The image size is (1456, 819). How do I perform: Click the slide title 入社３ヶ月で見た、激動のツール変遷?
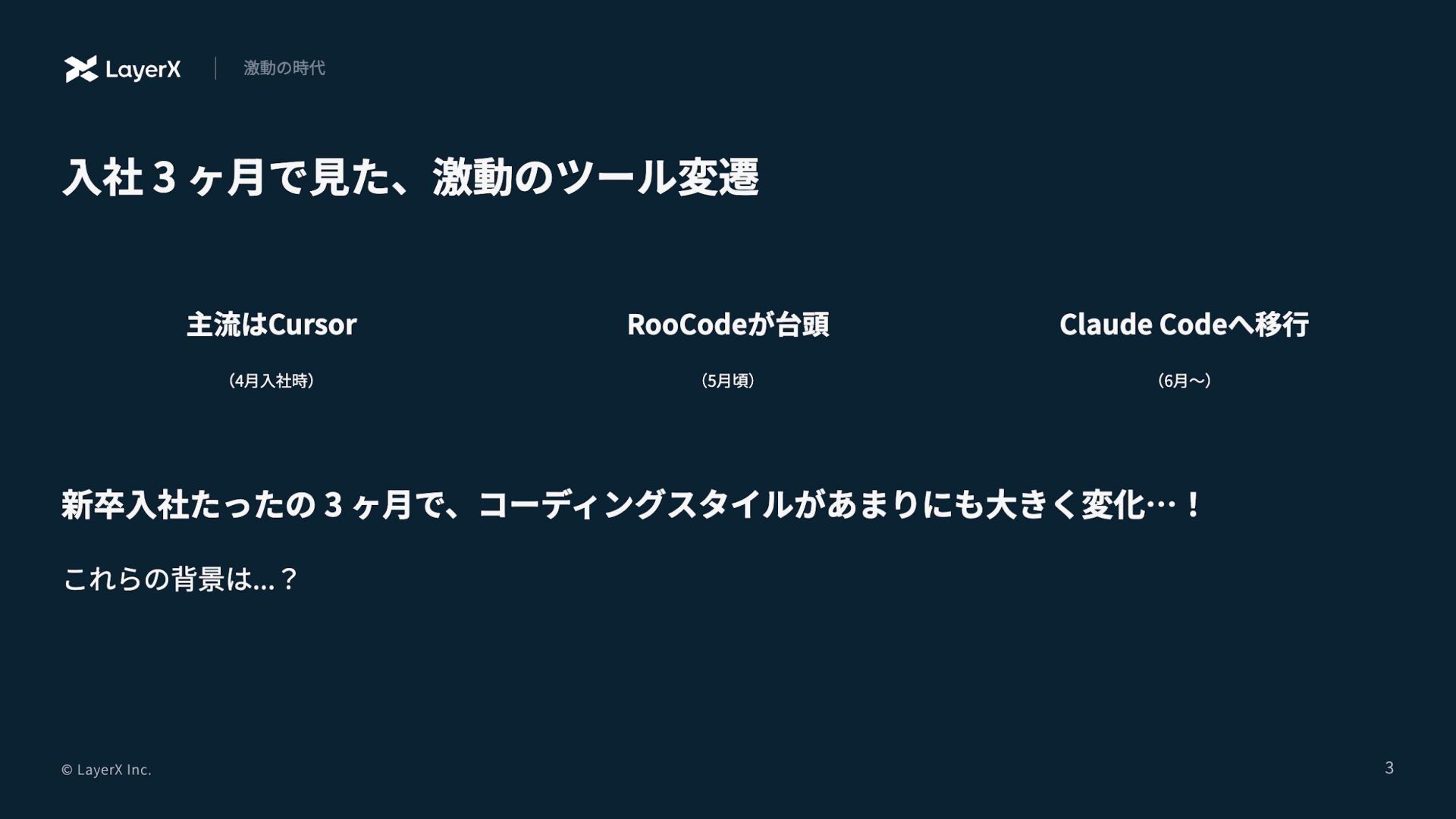click(x=410, y=177)
